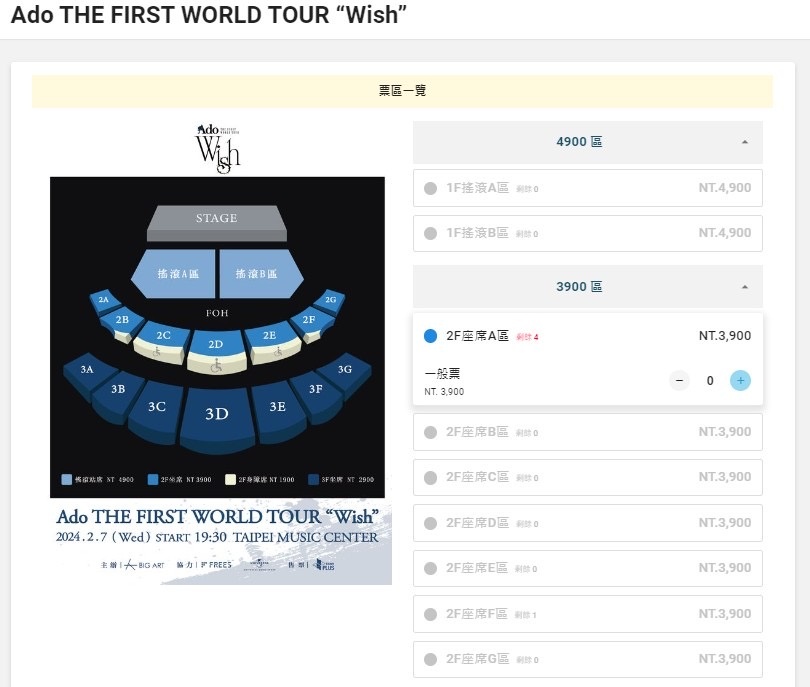
Task: Choose the 2F座席G區 ticket row
Action: click(x=587, y=659)
